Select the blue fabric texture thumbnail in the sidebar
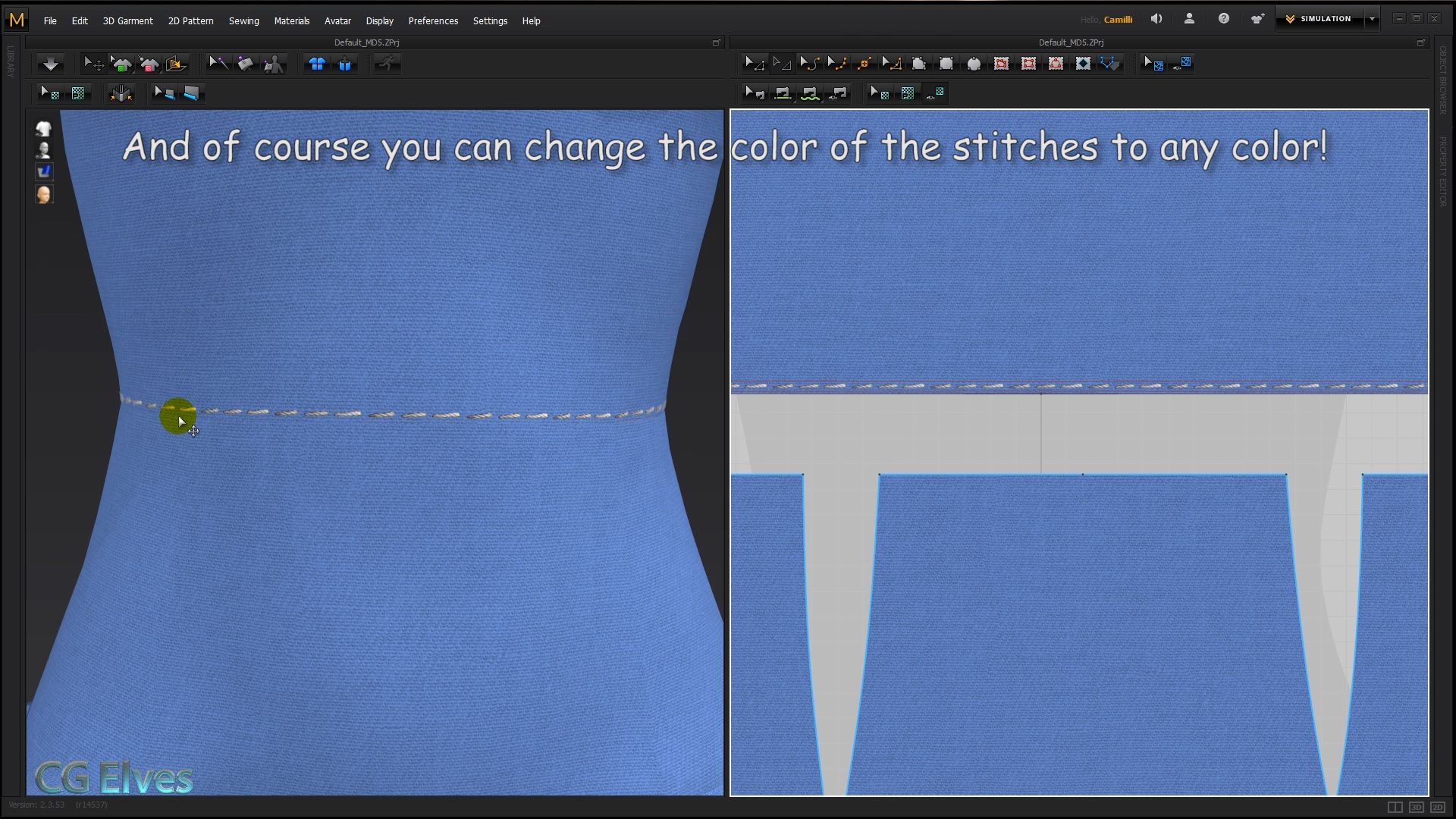 pos(44,171)
